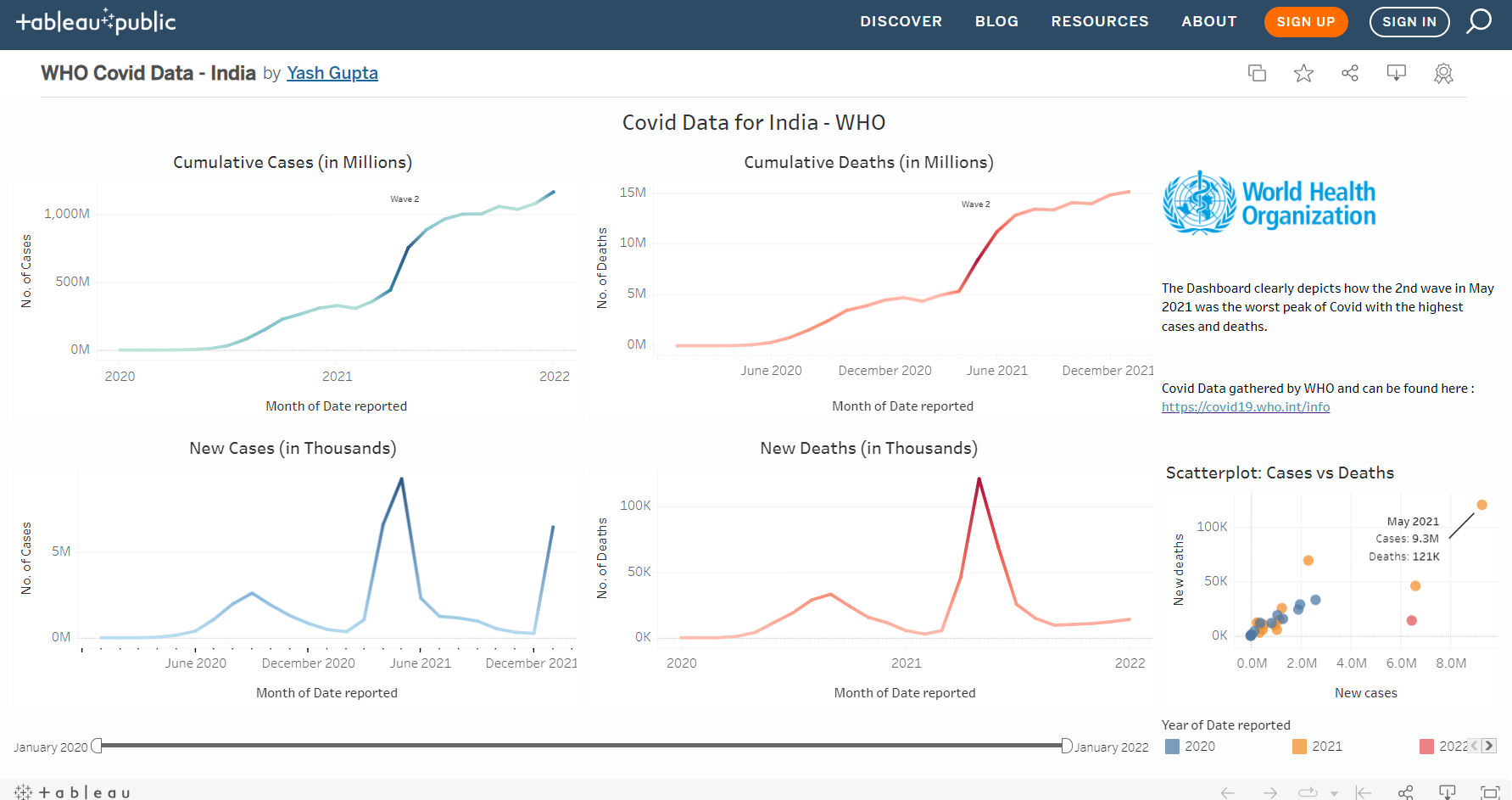Screen dimensions: 1512x800
Task: Select the 2020 blue legend swatch
Action: click(1172, 747)
